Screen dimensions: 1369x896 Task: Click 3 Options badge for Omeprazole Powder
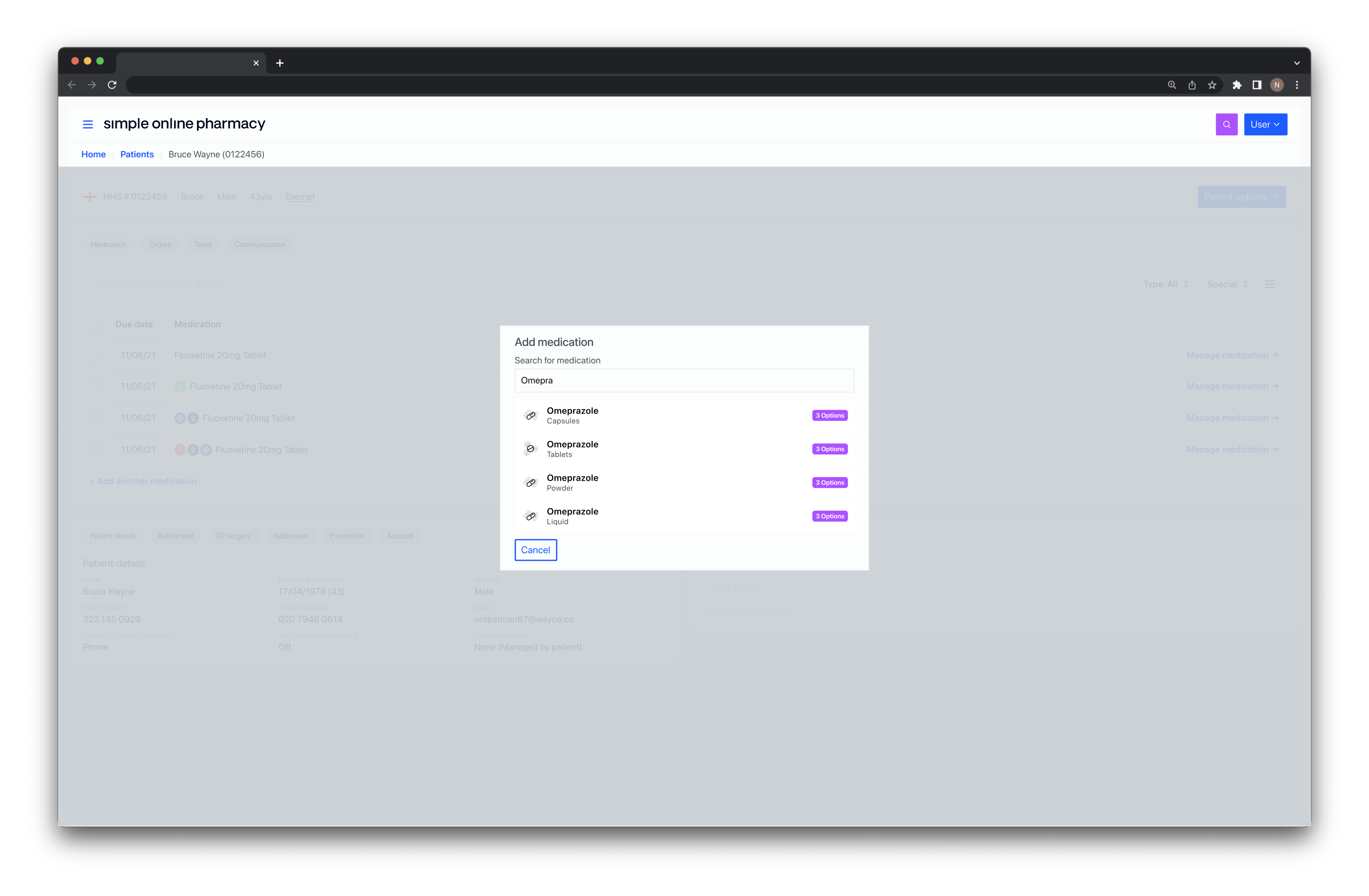[829, 482]
